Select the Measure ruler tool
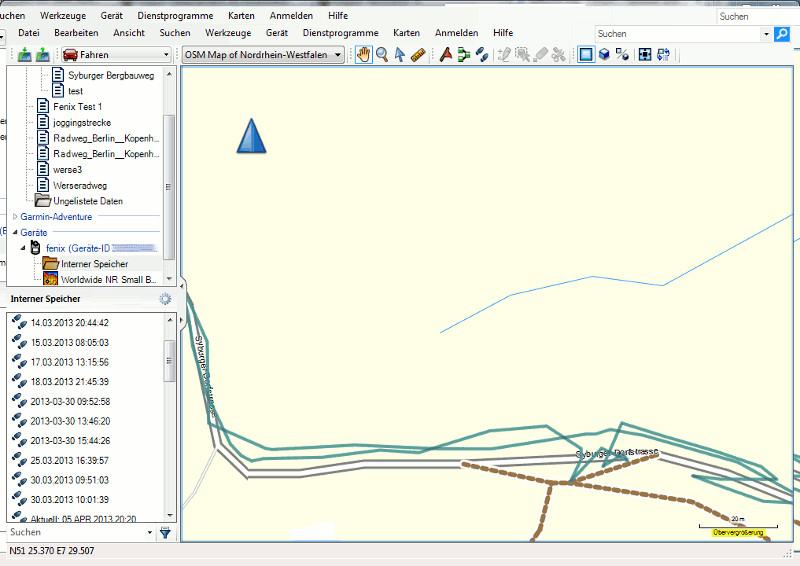800x566 pixels. click(418, 55)
